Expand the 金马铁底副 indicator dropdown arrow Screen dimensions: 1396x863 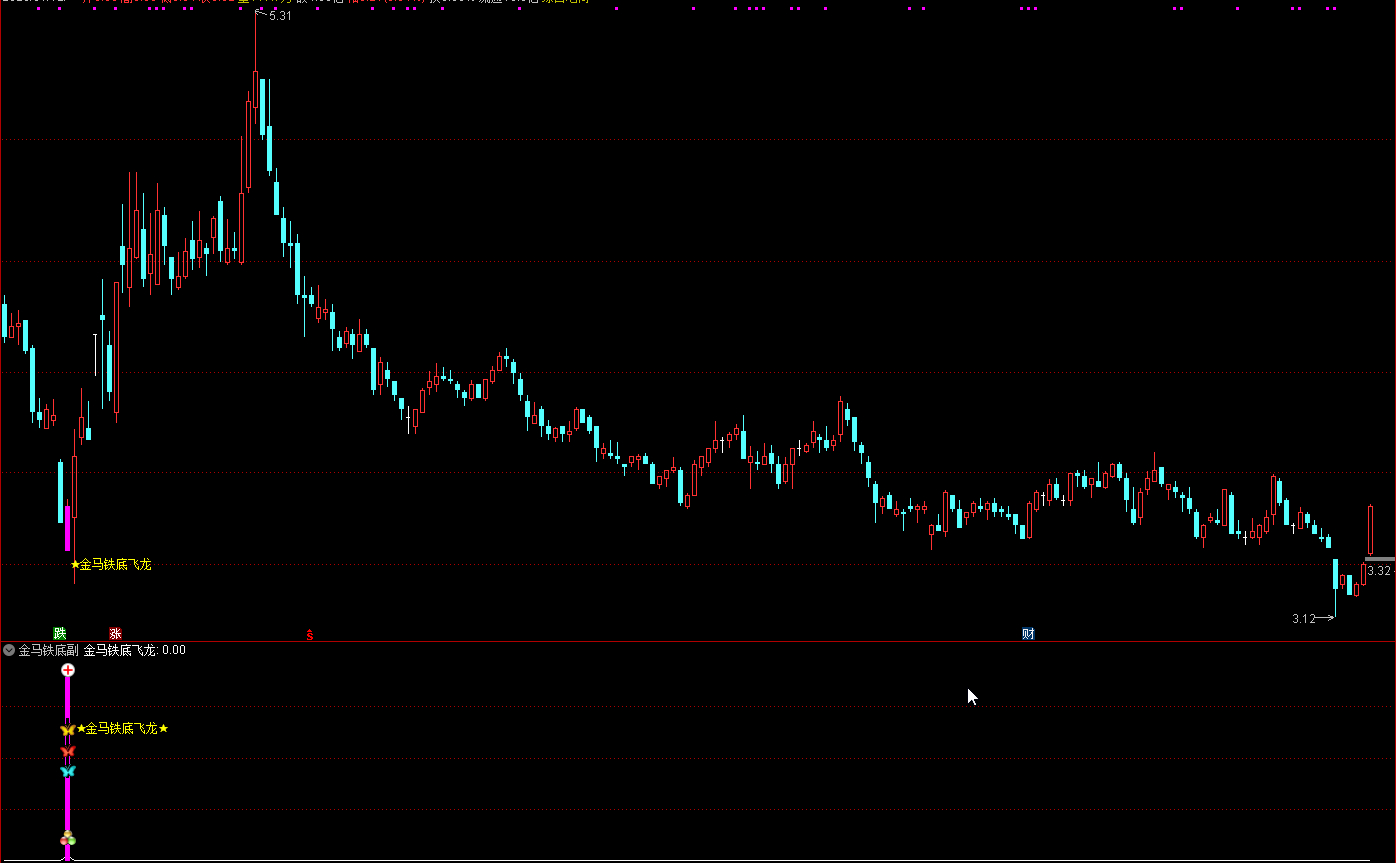point(9,650)
